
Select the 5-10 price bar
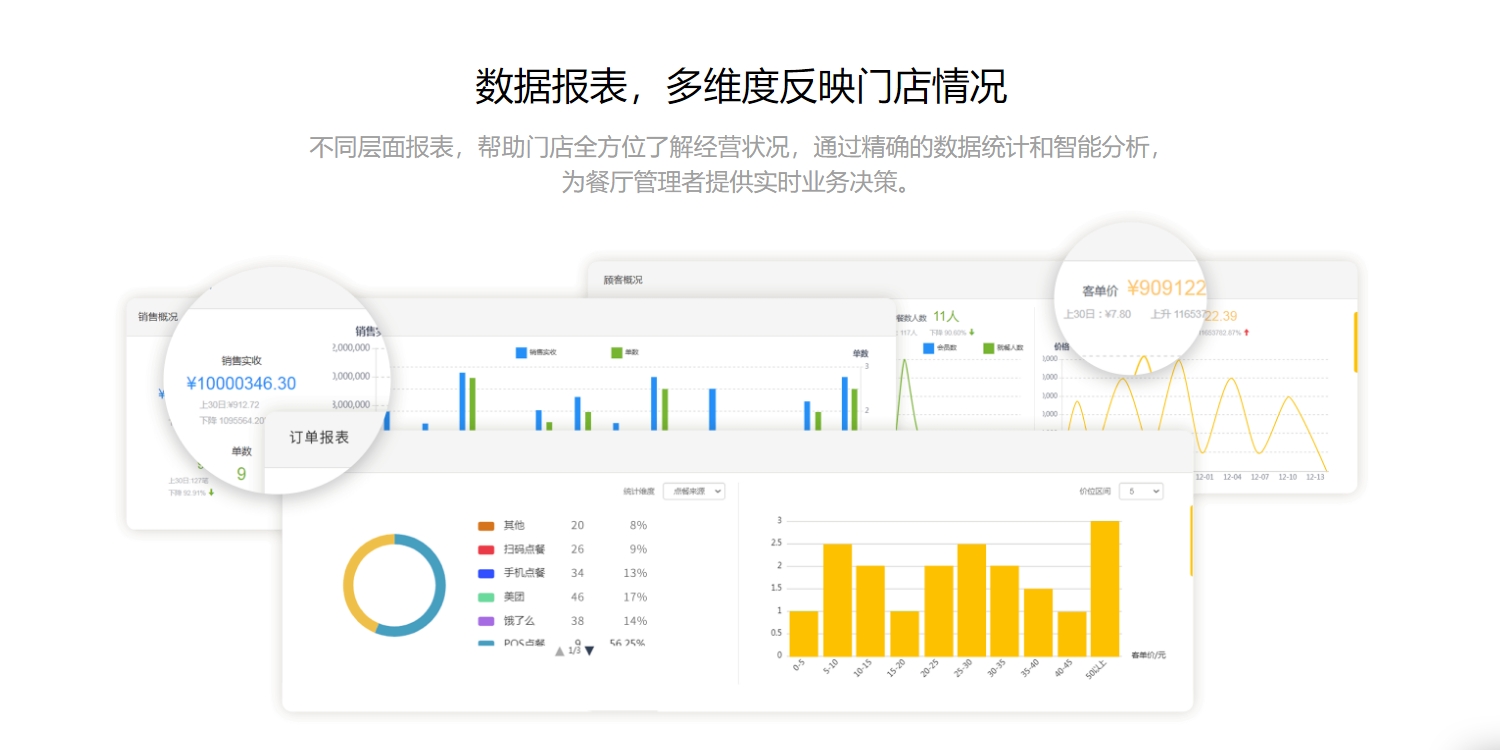point(837,600)
